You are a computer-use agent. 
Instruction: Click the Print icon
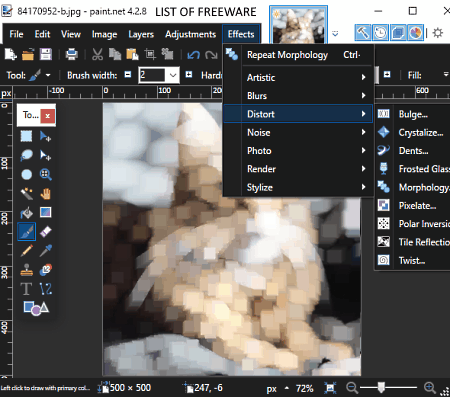[71, 54]
